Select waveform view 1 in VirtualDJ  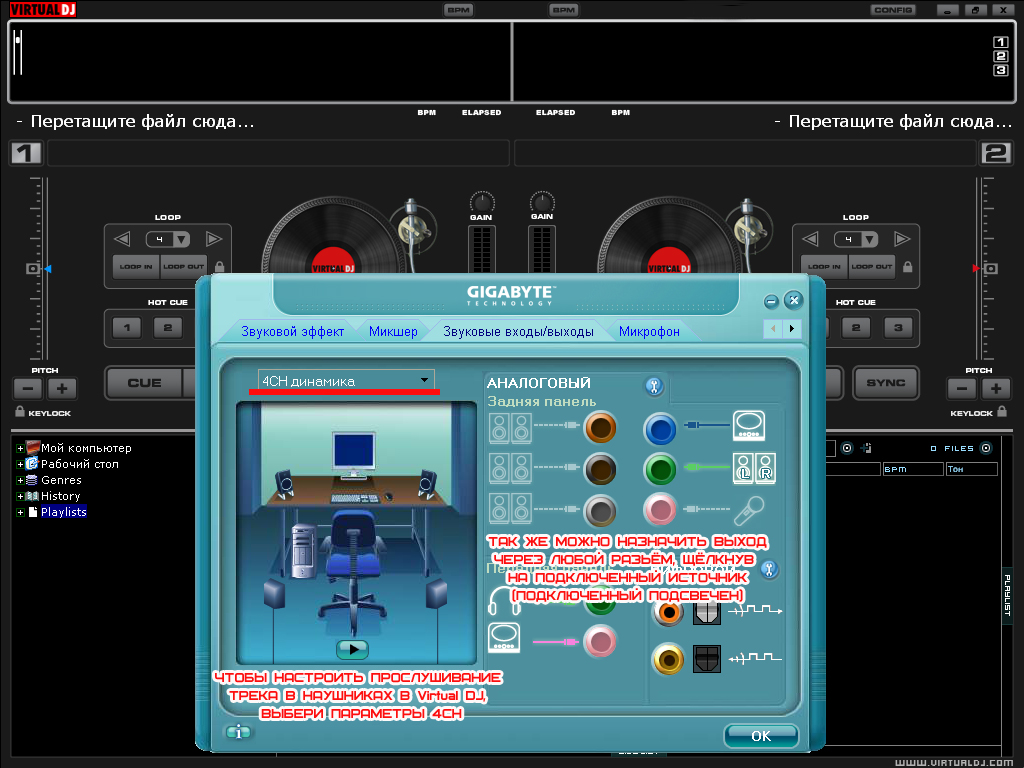tap(1000, 42)
